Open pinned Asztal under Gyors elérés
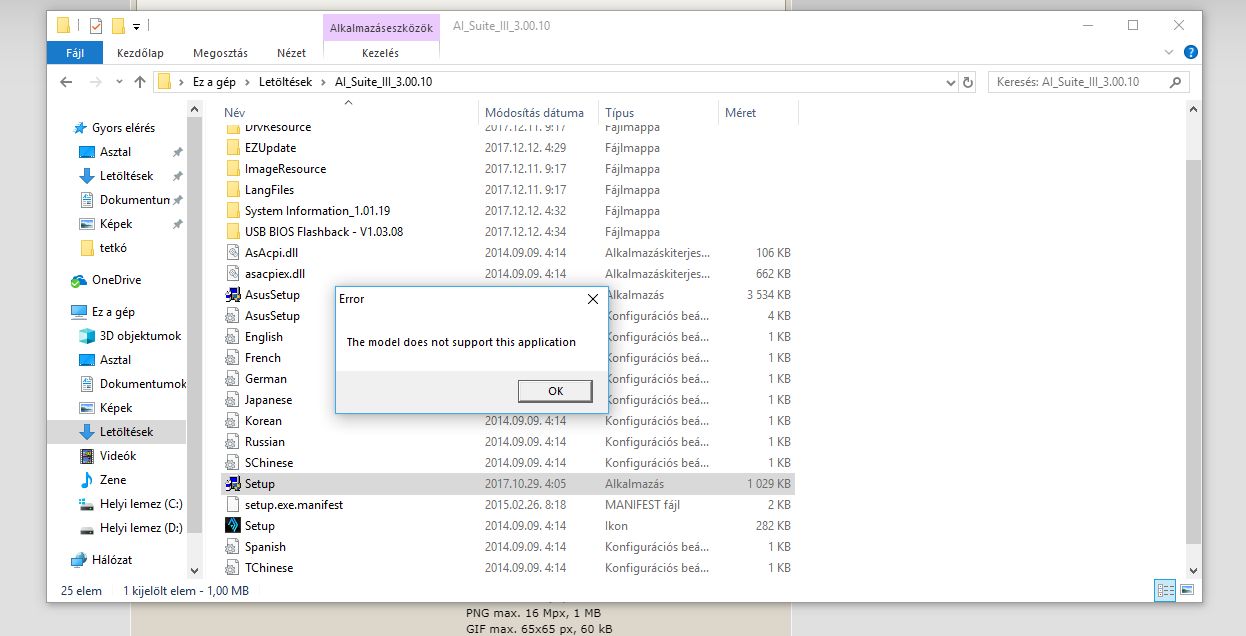This screenshot has width=1246, height=636. [x=115, y=152]
